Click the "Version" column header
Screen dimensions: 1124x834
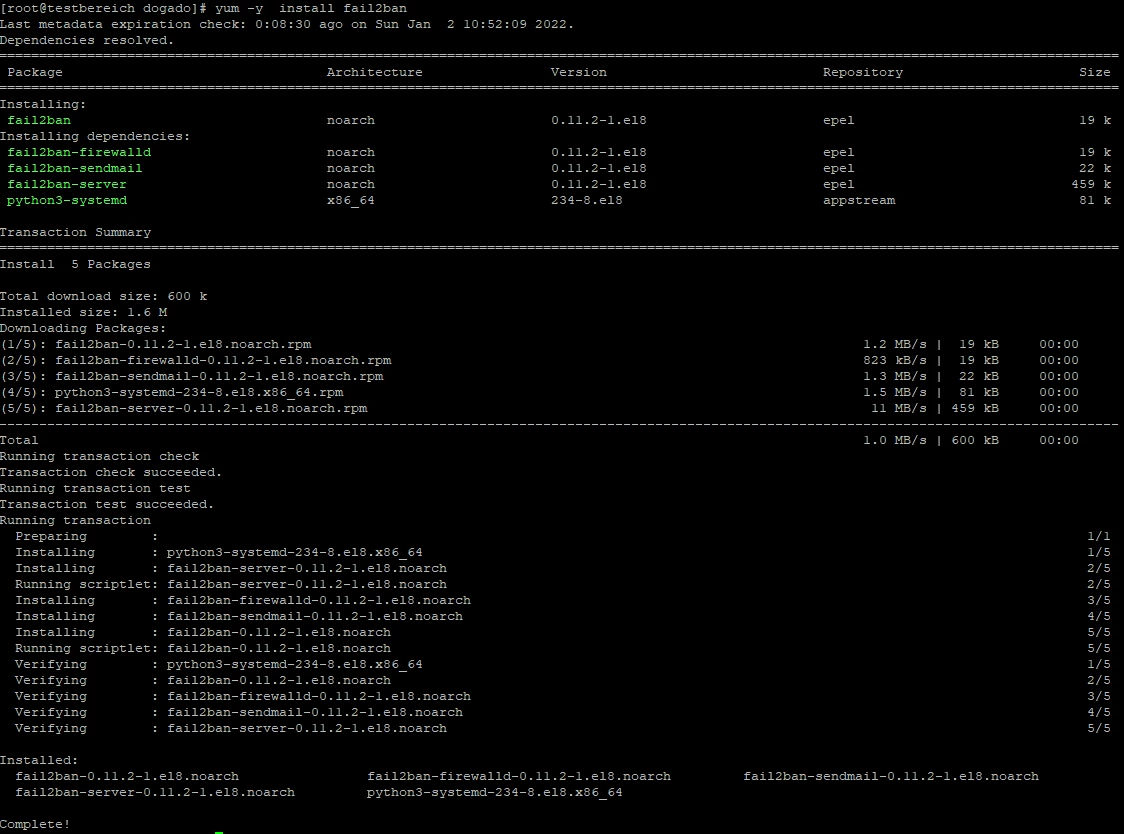578,72
